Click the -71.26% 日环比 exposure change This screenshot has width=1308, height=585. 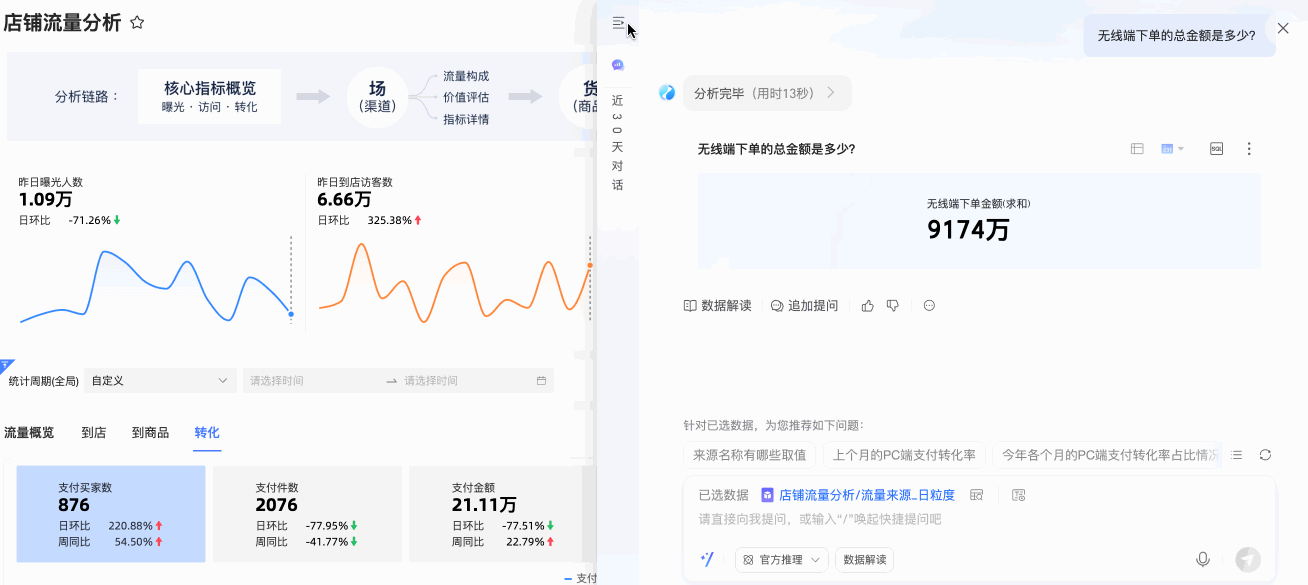tap(94, 220)
